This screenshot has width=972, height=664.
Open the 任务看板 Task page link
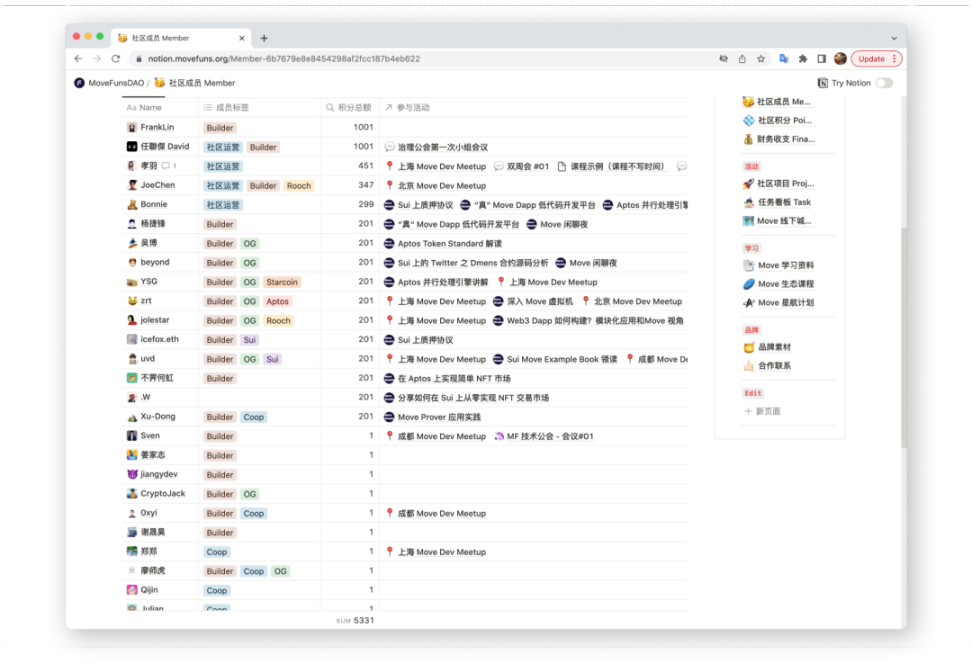pos(784,202)
